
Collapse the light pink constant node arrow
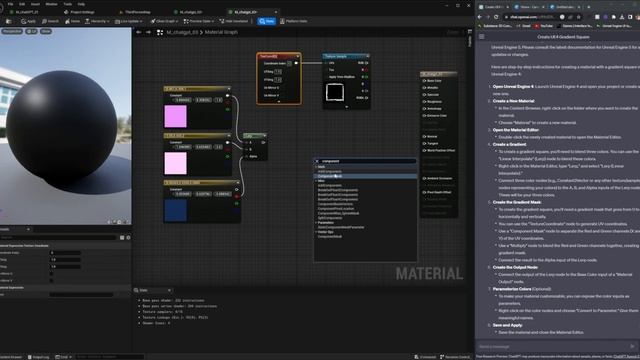[x=229, y=136]
